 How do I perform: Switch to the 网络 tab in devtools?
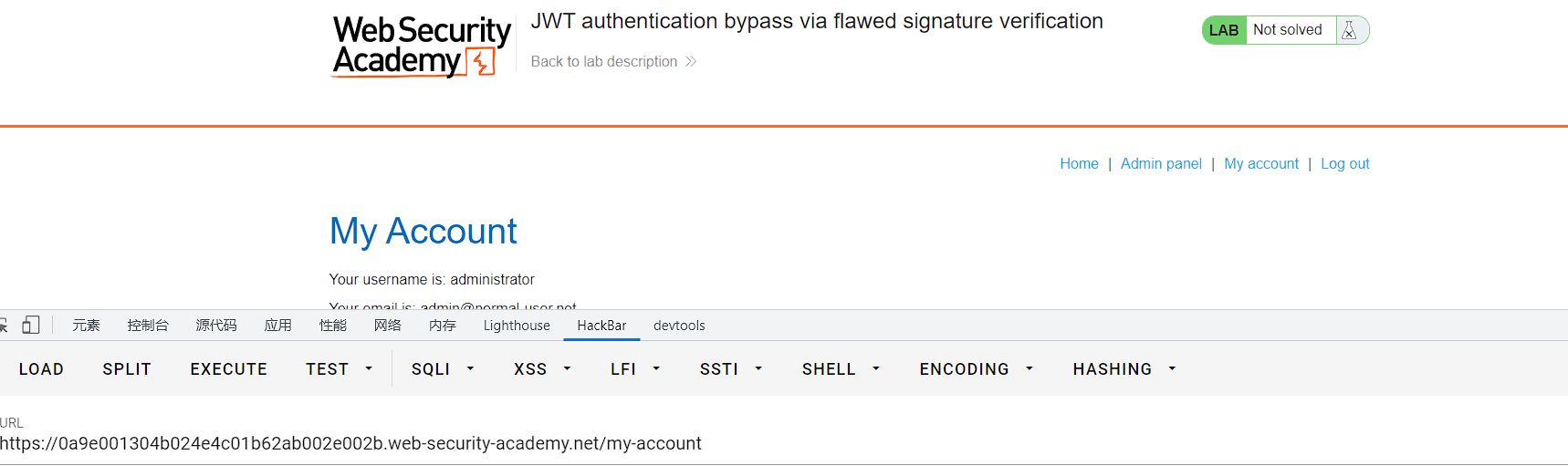tap(388, 326)
